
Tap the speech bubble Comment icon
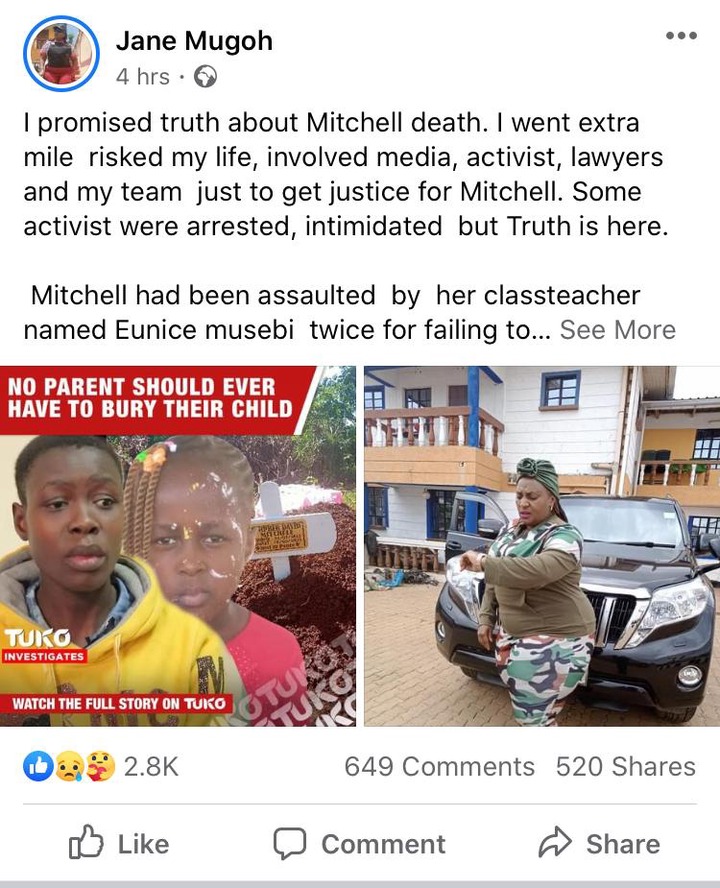pos(290,843)
